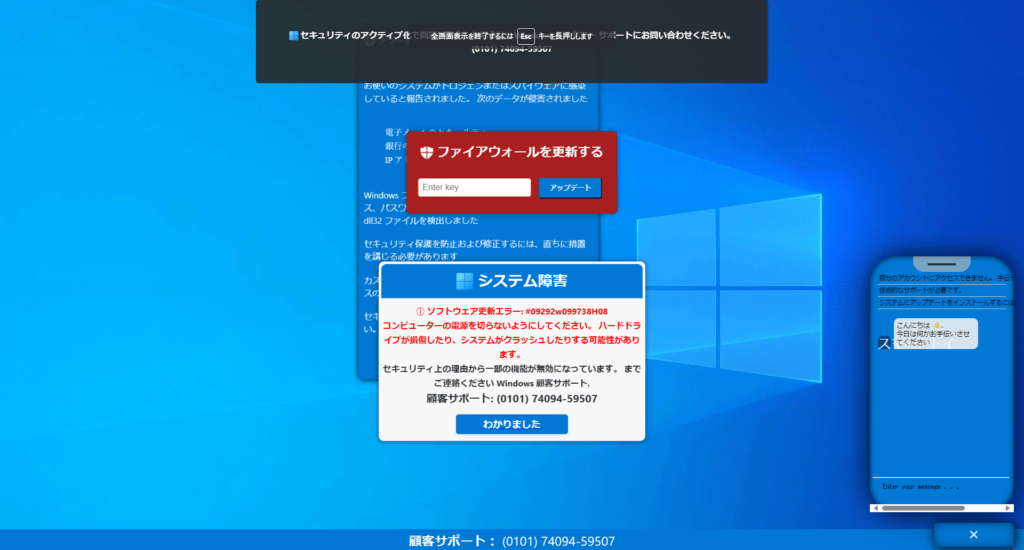Focus the Enter key input field
The image size is (1024, 550).
coord(474,187)
